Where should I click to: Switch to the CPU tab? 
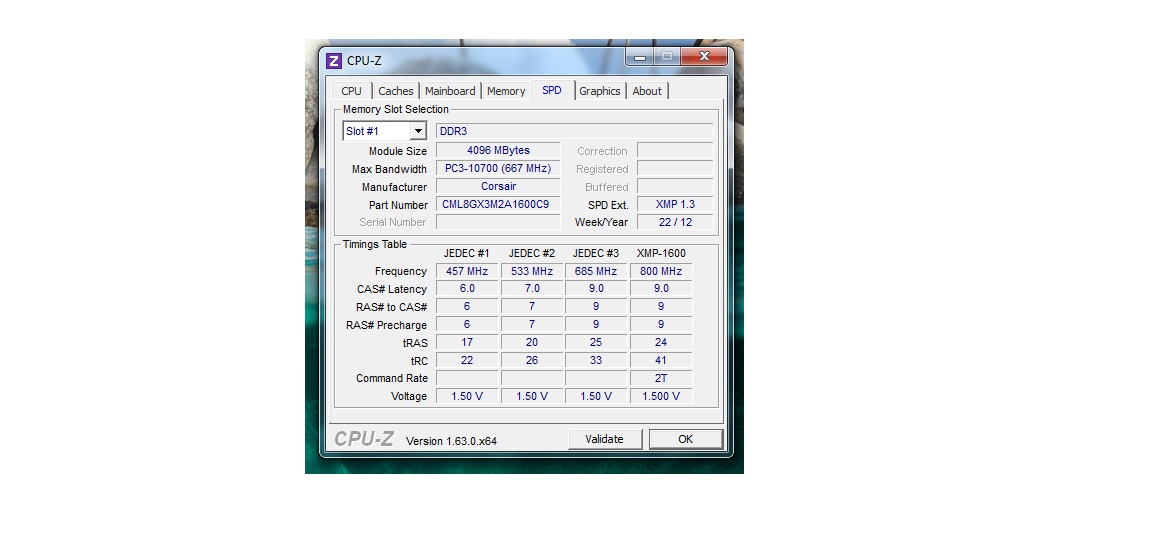point(351,91)
